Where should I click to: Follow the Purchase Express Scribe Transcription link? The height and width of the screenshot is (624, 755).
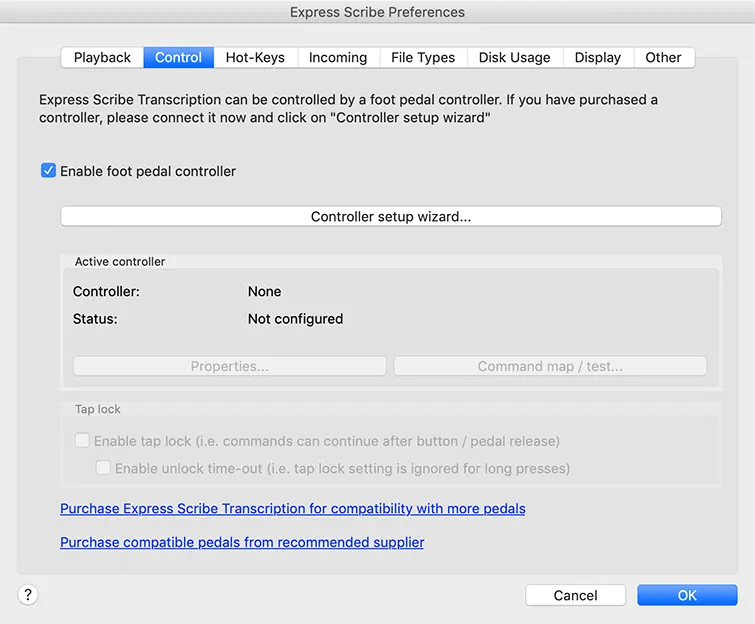[x=293, y=508]
